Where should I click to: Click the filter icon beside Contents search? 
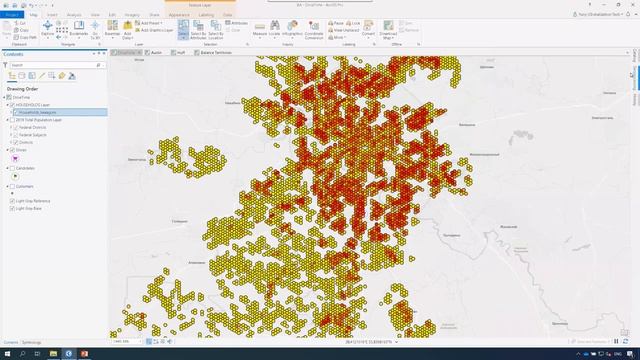coord(5,65)
